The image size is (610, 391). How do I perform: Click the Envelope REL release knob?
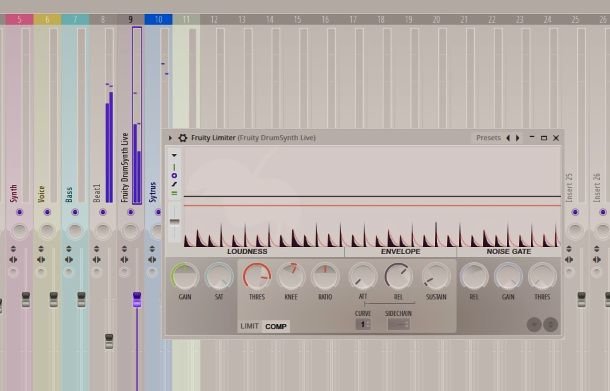tap(398, 276)
